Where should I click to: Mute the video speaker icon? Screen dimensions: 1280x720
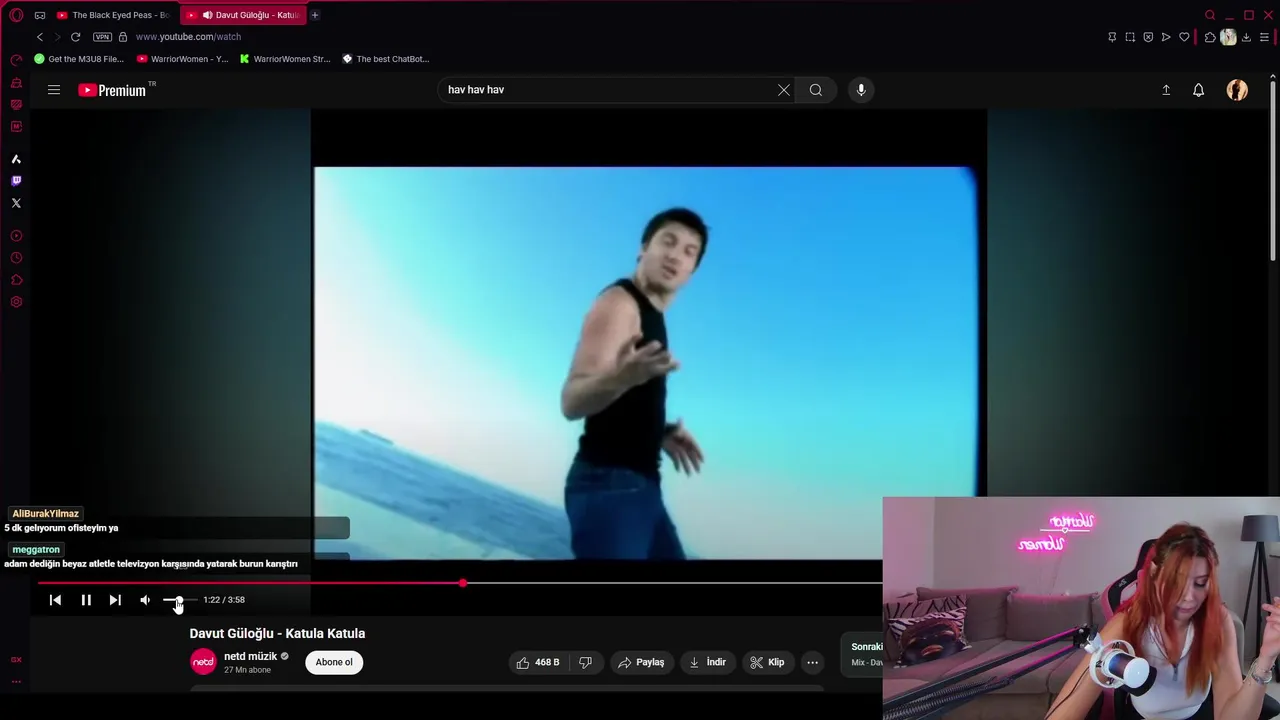145,600
